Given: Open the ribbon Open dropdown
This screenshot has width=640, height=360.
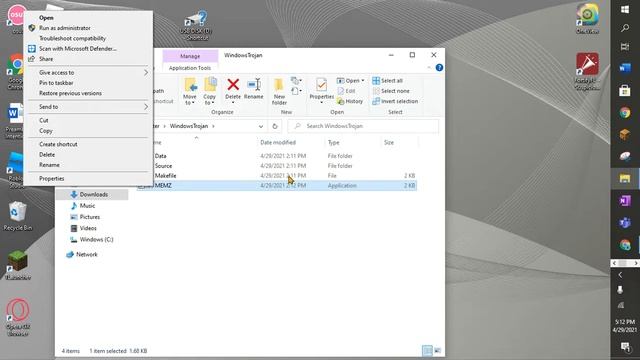Looking at the screenshot, I should tap(350, 81).
